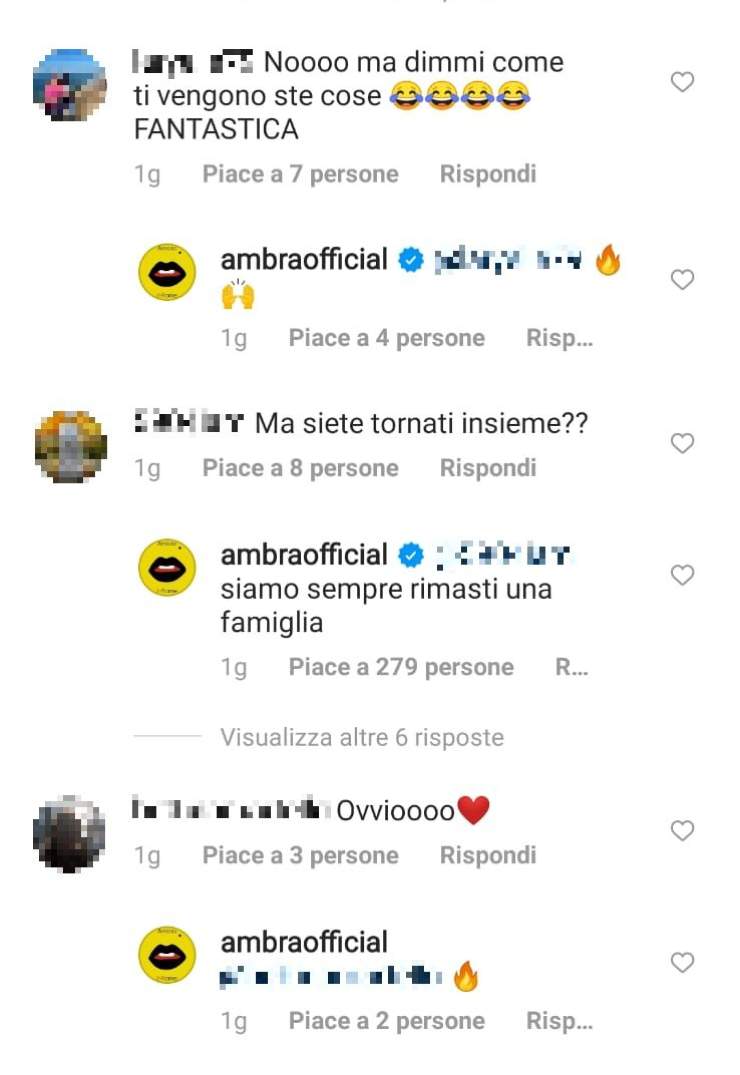Screen dimensions: 740x1075
Task: Like the 'Noooo ma dimmi come' comment
Action: pos(682,82)
